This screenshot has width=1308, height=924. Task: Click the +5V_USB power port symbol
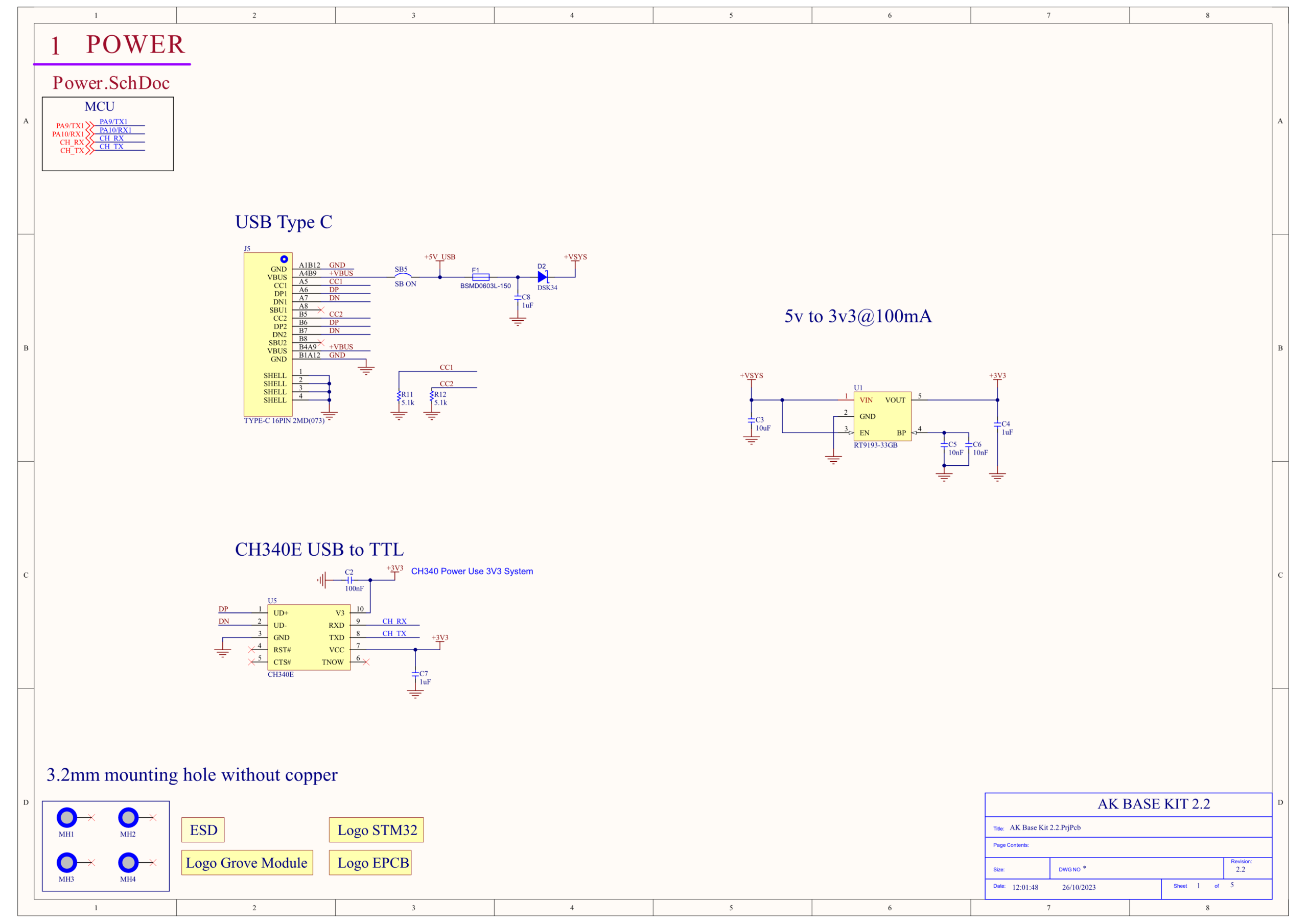[x=440, y=260]
